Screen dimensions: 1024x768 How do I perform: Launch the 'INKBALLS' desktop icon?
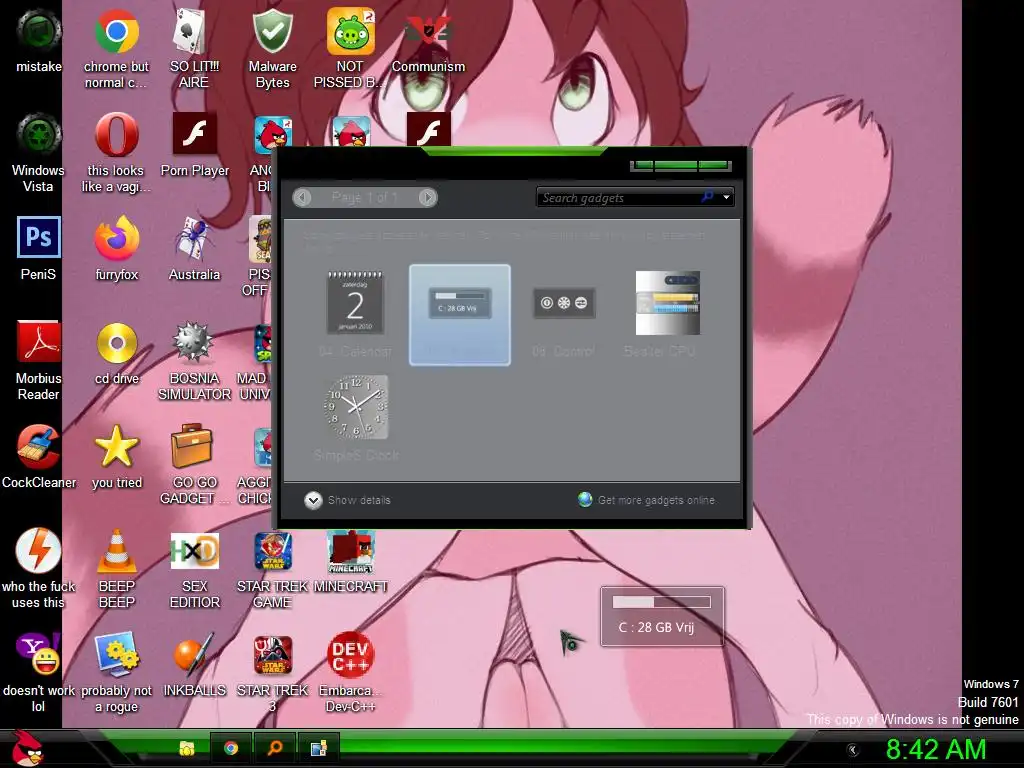point(194,665)
